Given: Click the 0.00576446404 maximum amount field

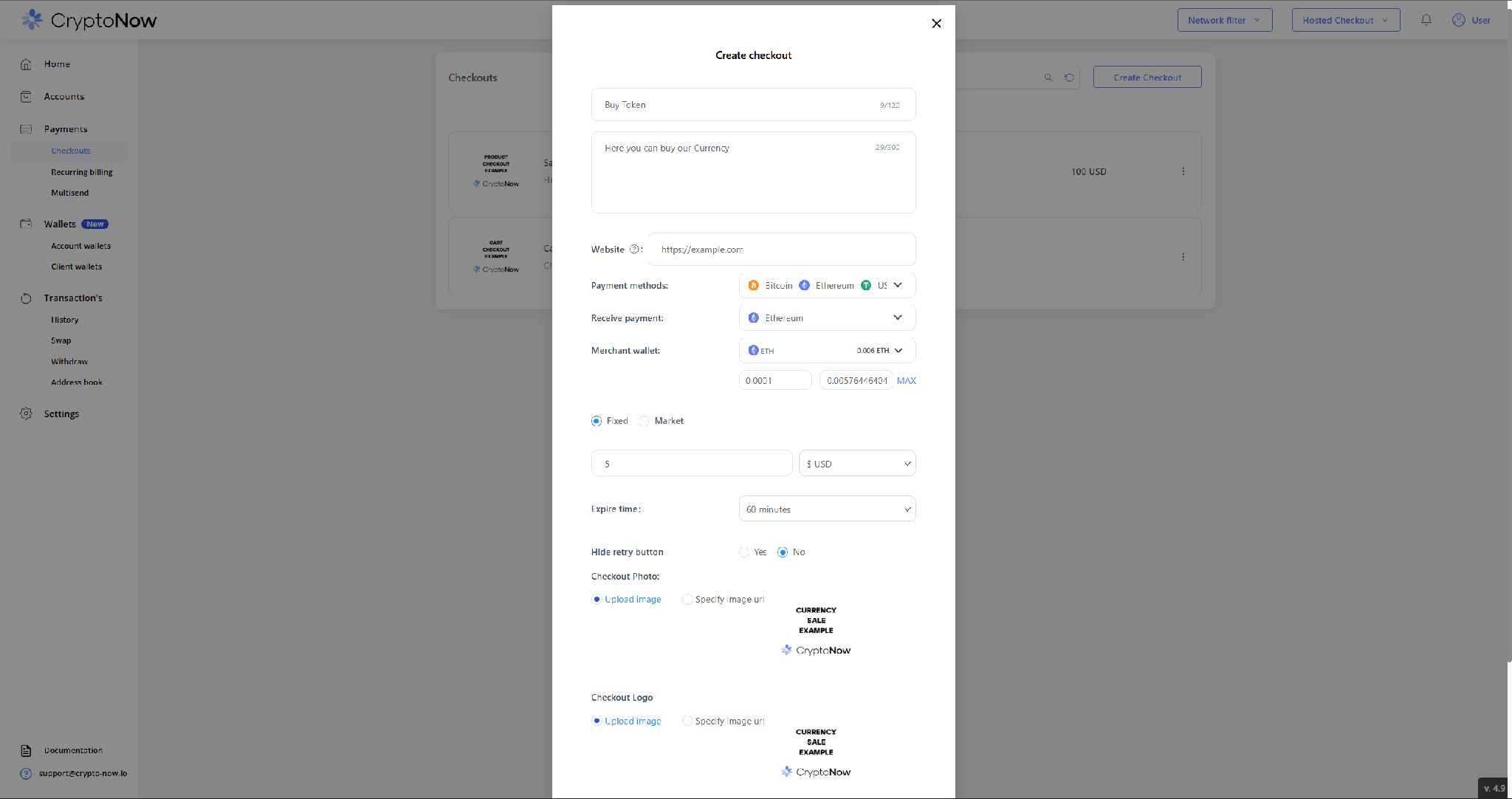Looking at the screenshot, I should coord(856,380).
